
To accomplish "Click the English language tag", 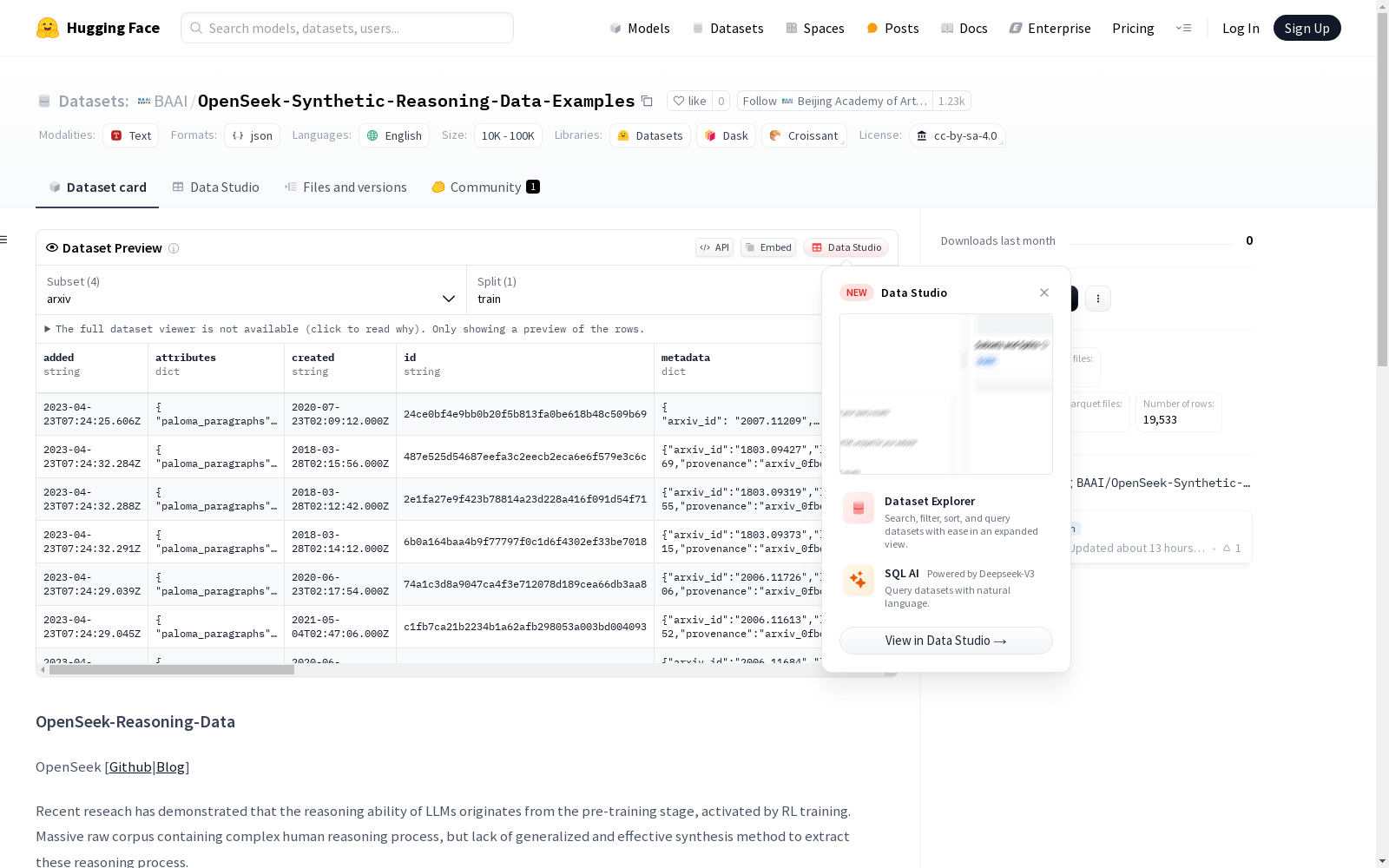I will click(x=394, y=135).
